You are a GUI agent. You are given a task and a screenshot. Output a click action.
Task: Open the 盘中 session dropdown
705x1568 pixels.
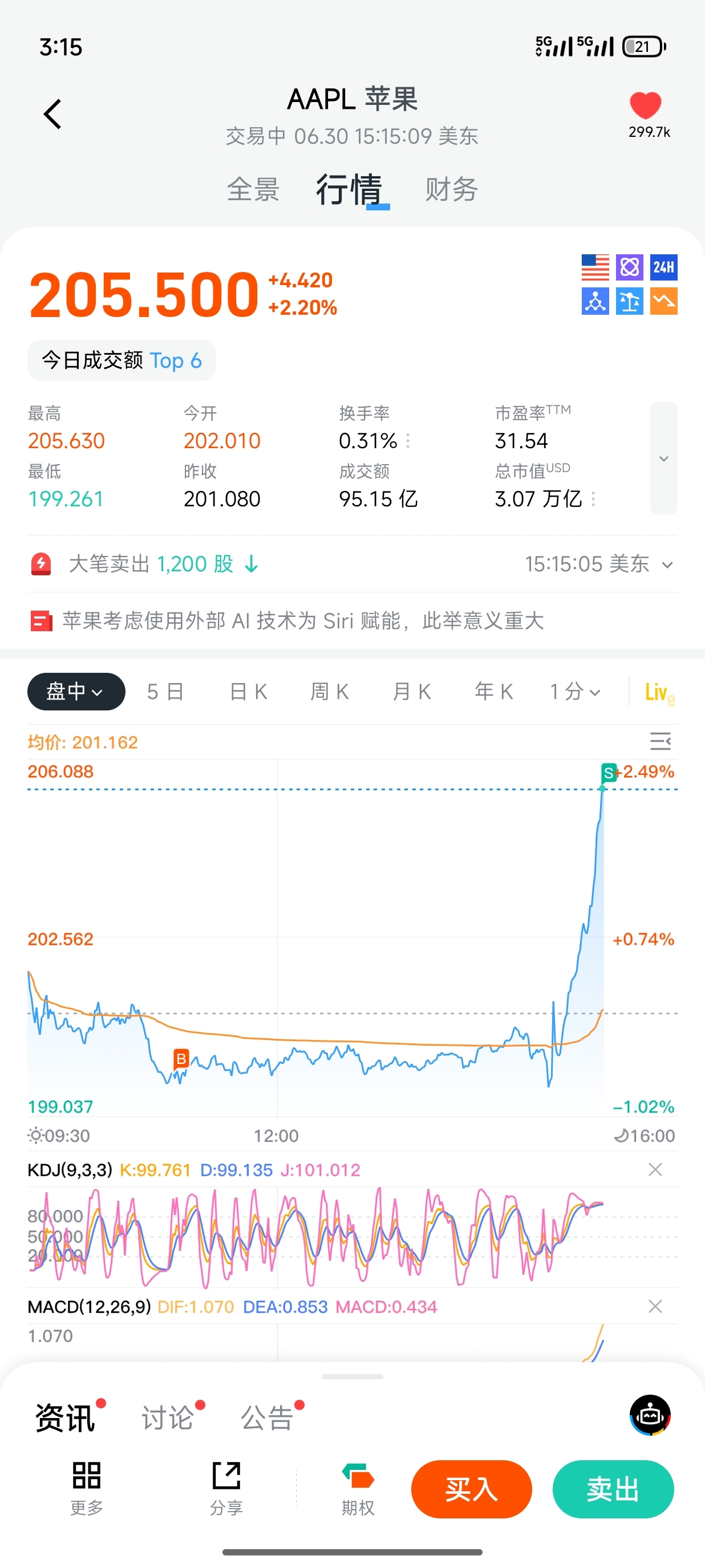coord(76,692)
